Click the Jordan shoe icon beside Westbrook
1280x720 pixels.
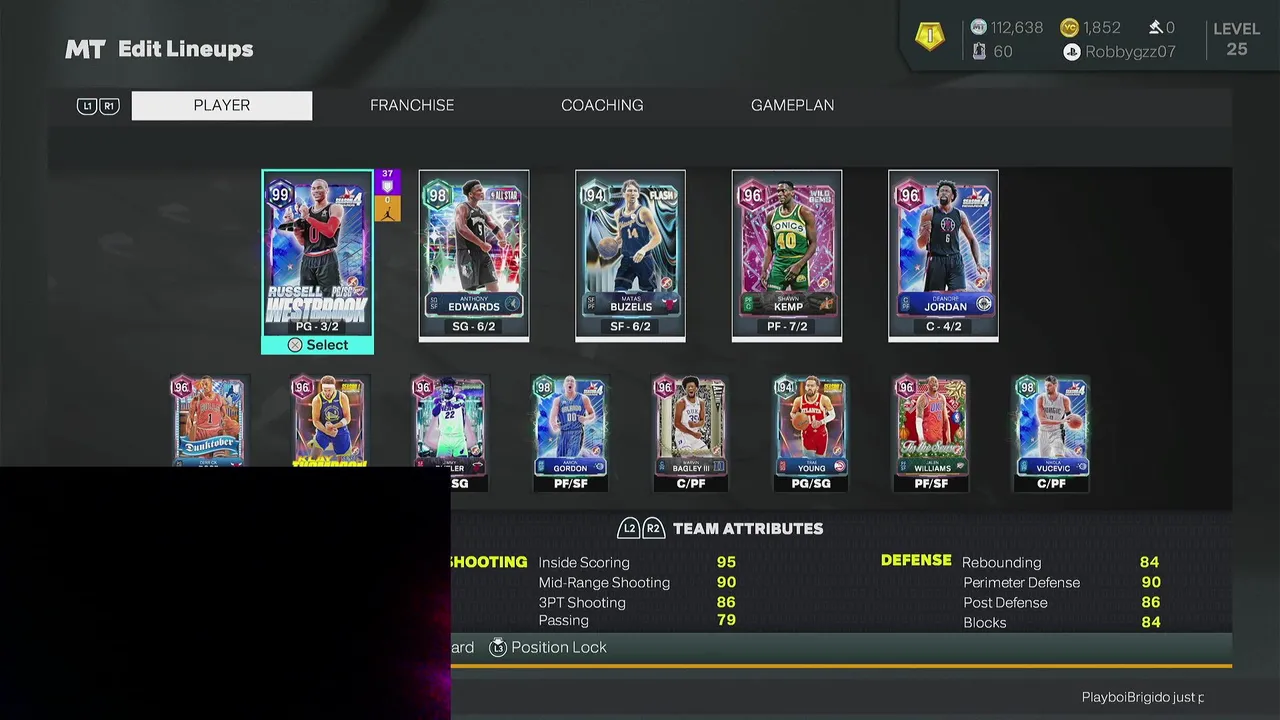pyautogui.click(x=387, y=210)
